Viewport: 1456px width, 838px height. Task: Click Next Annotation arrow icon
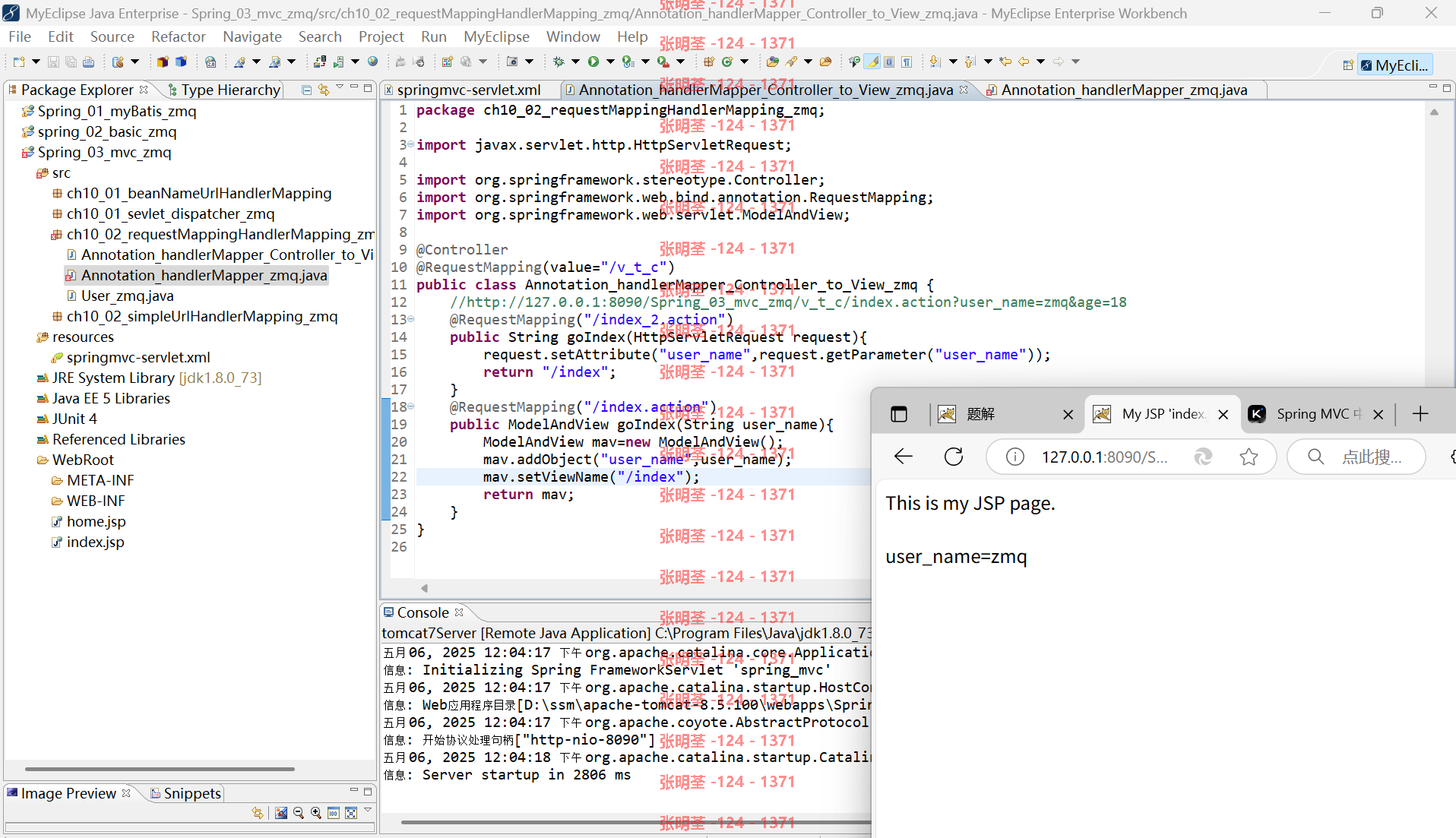[935, 62]
